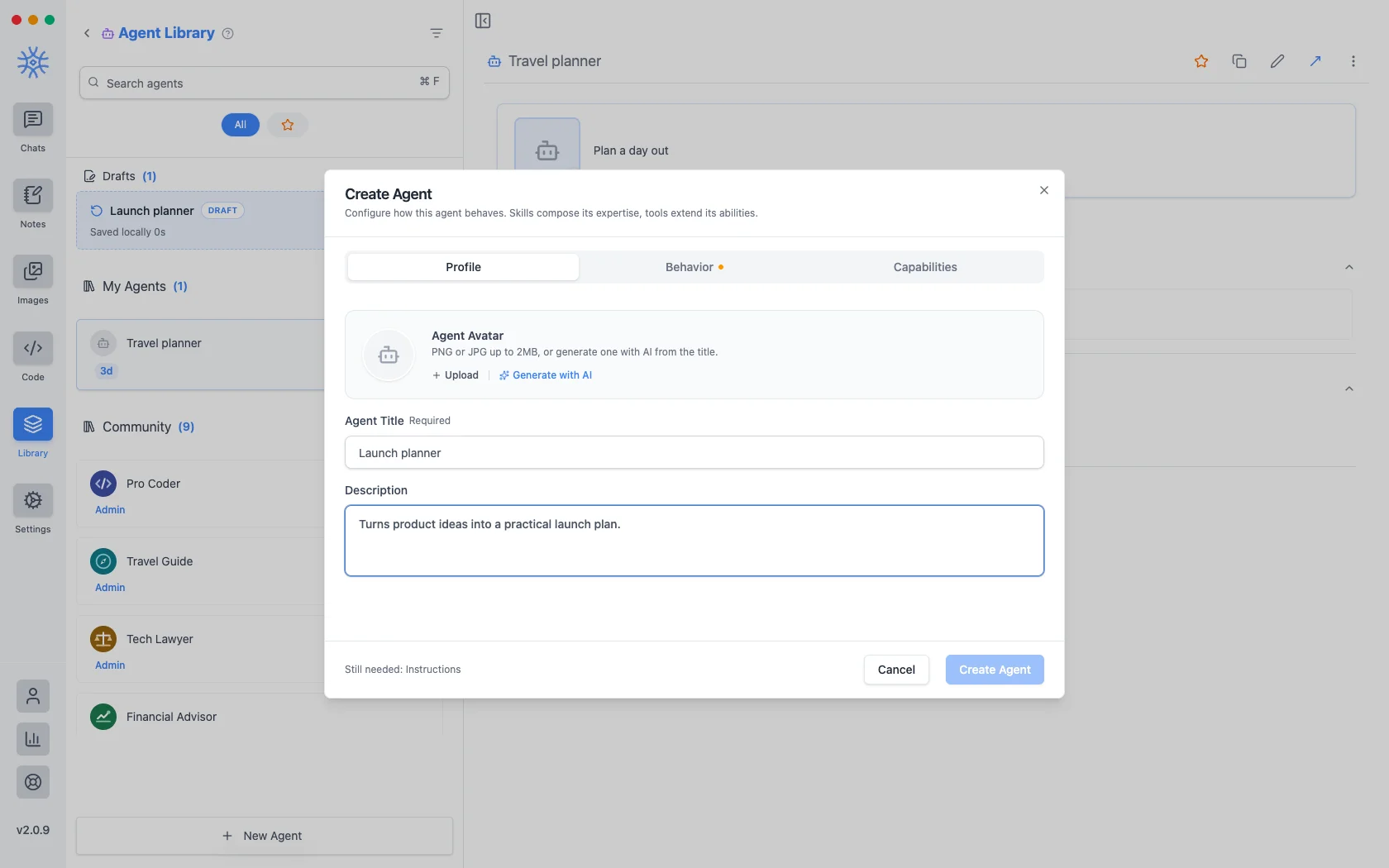
Task: Edit the Travel planner with pencil icon
Action: 1277,61
